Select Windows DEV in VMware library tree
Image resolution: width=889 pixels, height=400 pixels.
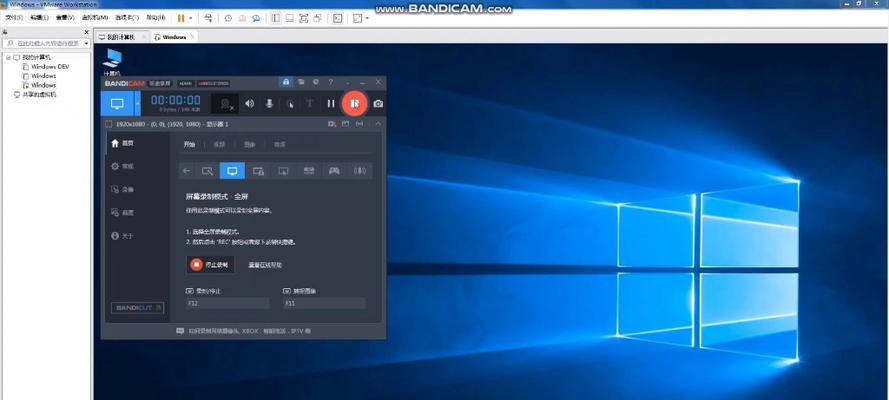tap(50, 66)
